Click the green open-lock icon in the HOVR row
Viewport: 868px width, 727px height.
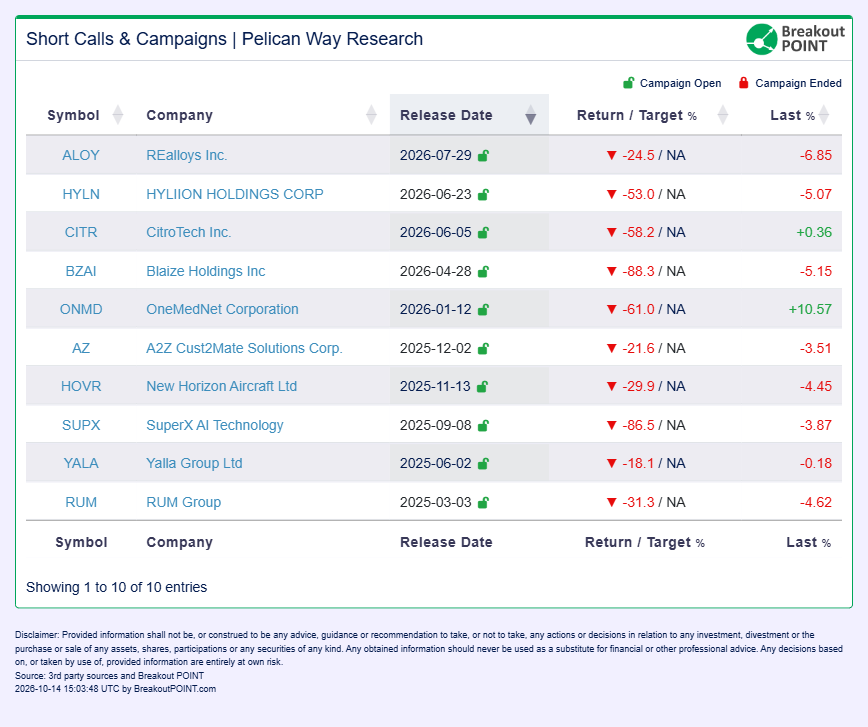click(482, 386)
